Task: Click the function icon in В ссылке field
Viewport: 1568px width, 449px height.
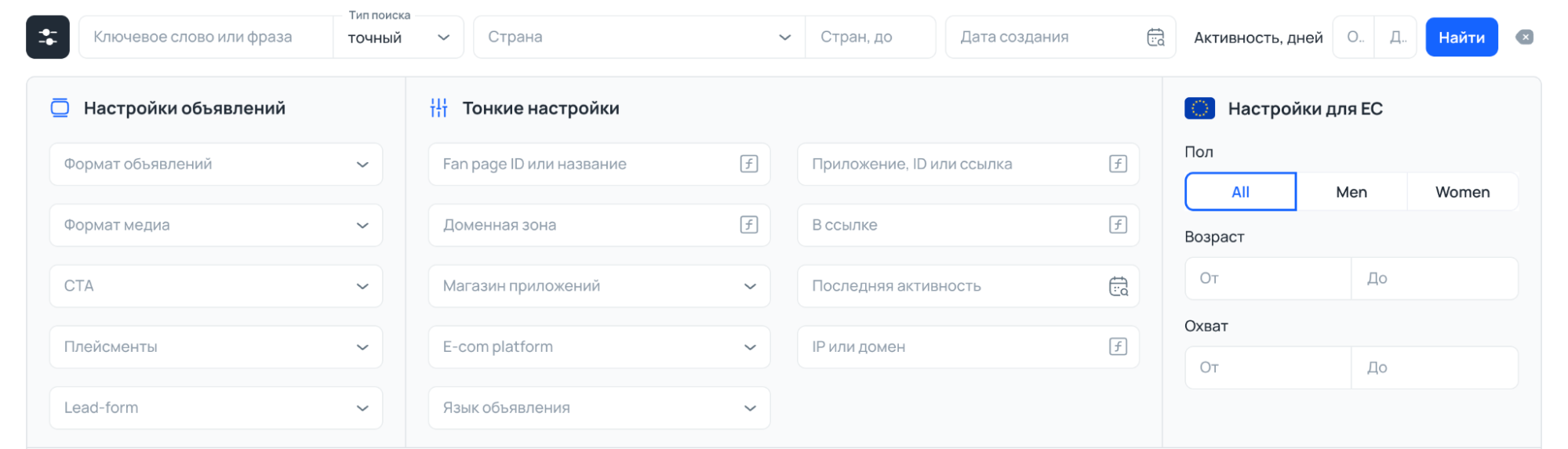Action: 1118,225
